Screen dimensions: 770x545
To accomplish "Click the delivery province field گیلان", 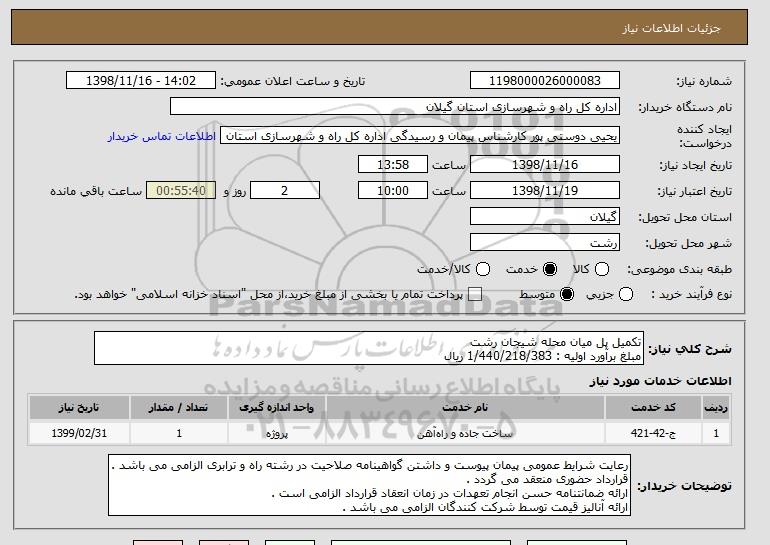I will [545, 217].
